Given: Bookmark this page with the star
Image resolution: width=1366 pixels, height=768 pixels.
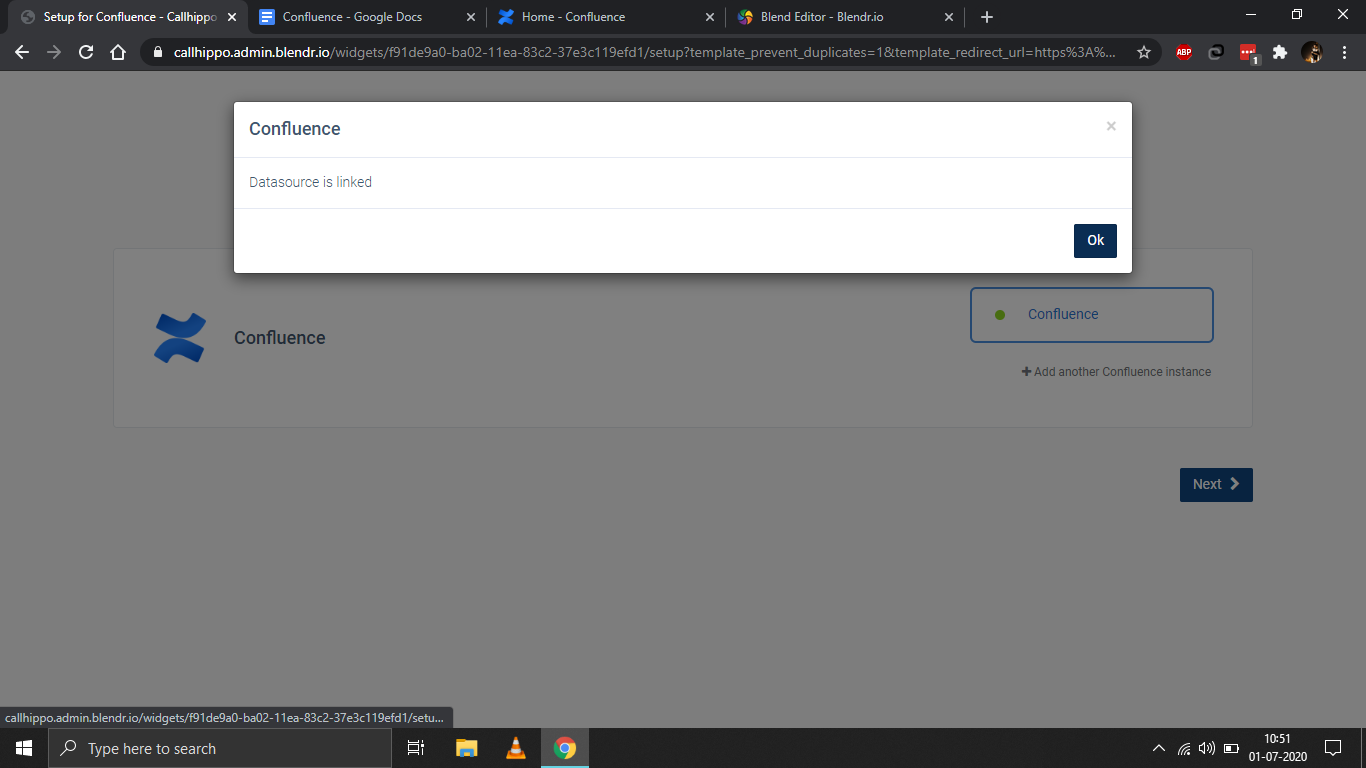Looking at the screenshot, I should coord(1144,52).
